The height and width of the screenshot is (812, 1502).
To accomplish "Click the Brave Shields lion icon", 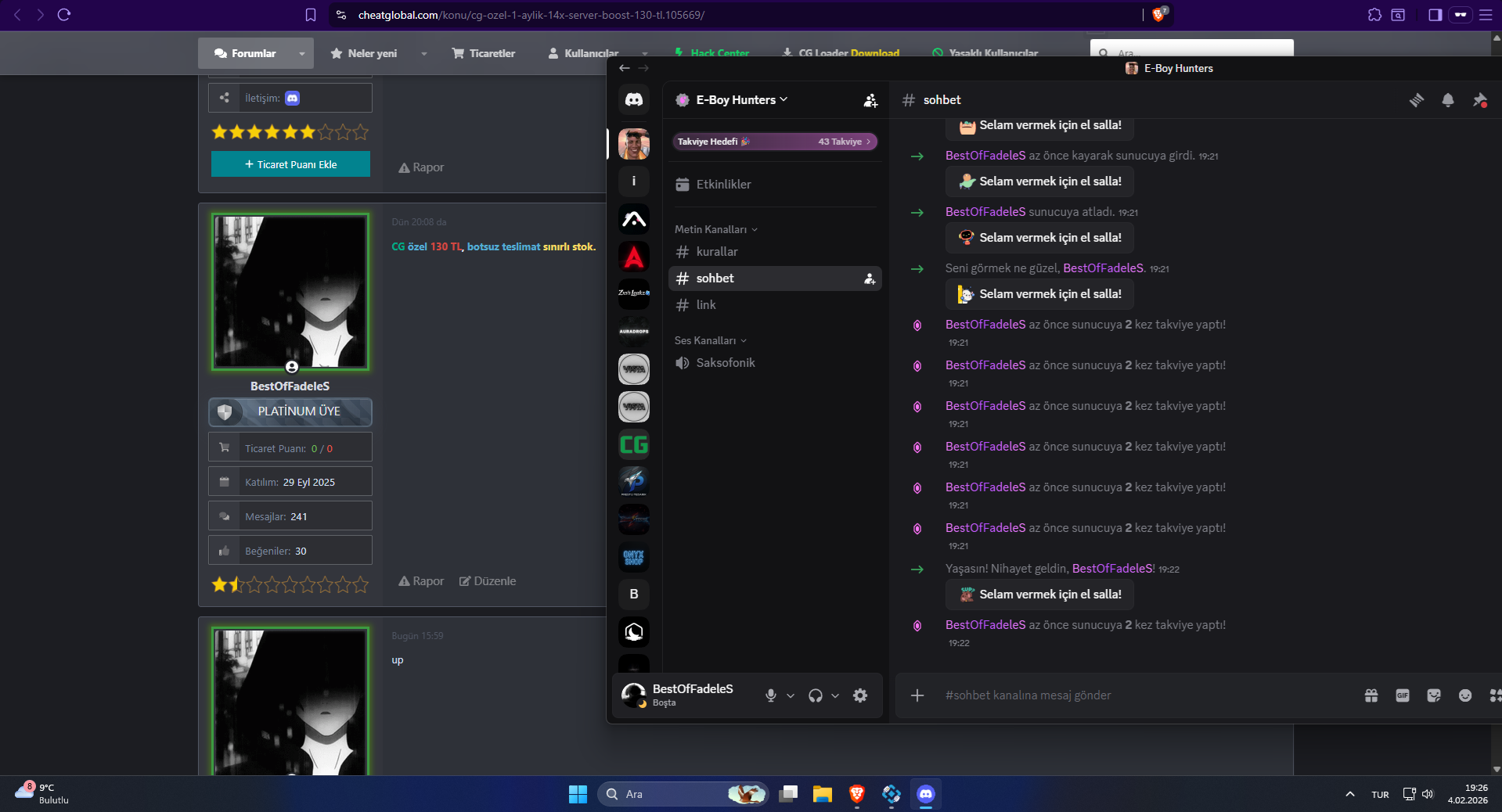I will (x=1158, y=15).
